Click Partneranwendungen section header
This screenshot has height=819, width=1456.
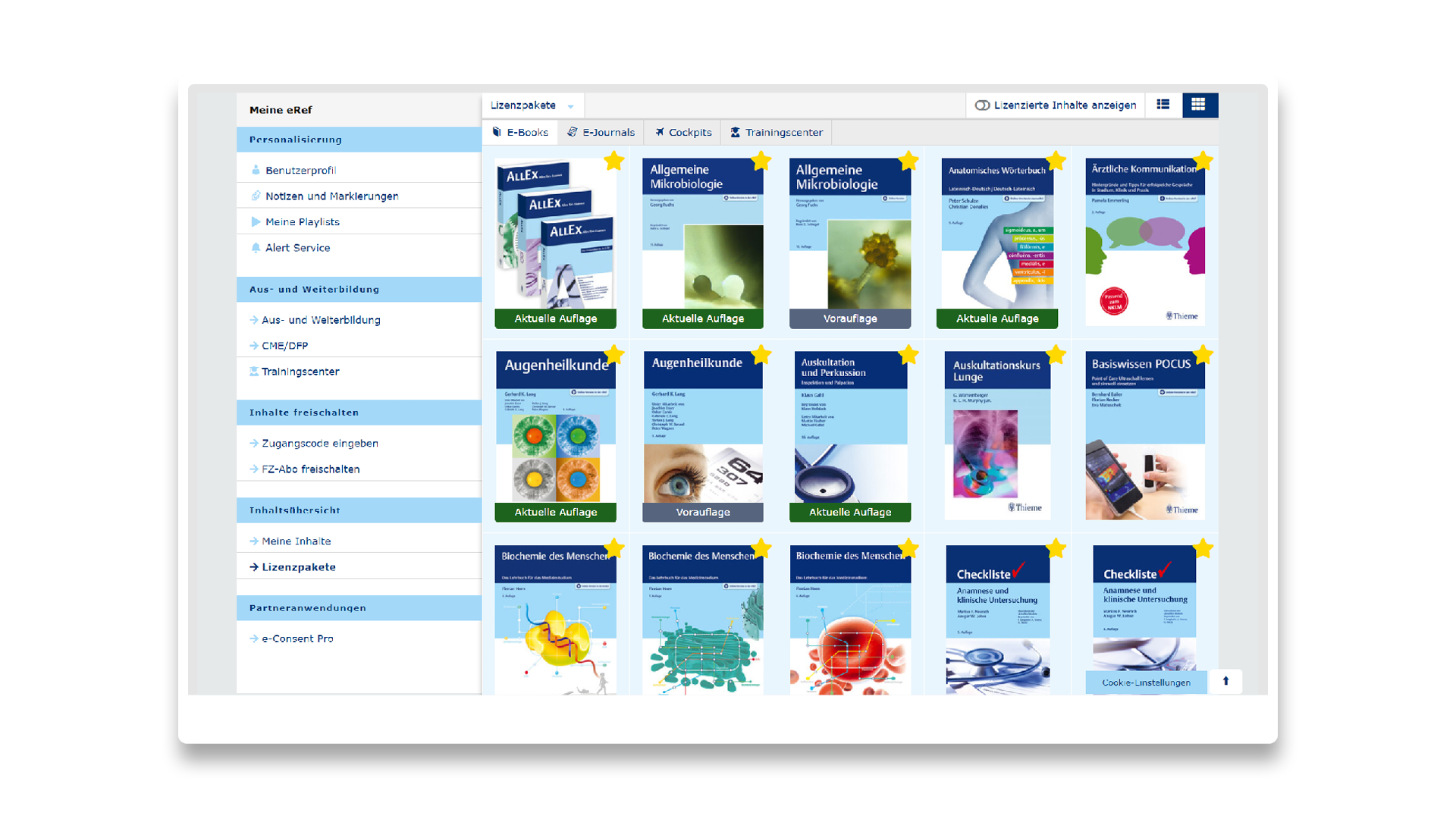[x=359, y=608]
